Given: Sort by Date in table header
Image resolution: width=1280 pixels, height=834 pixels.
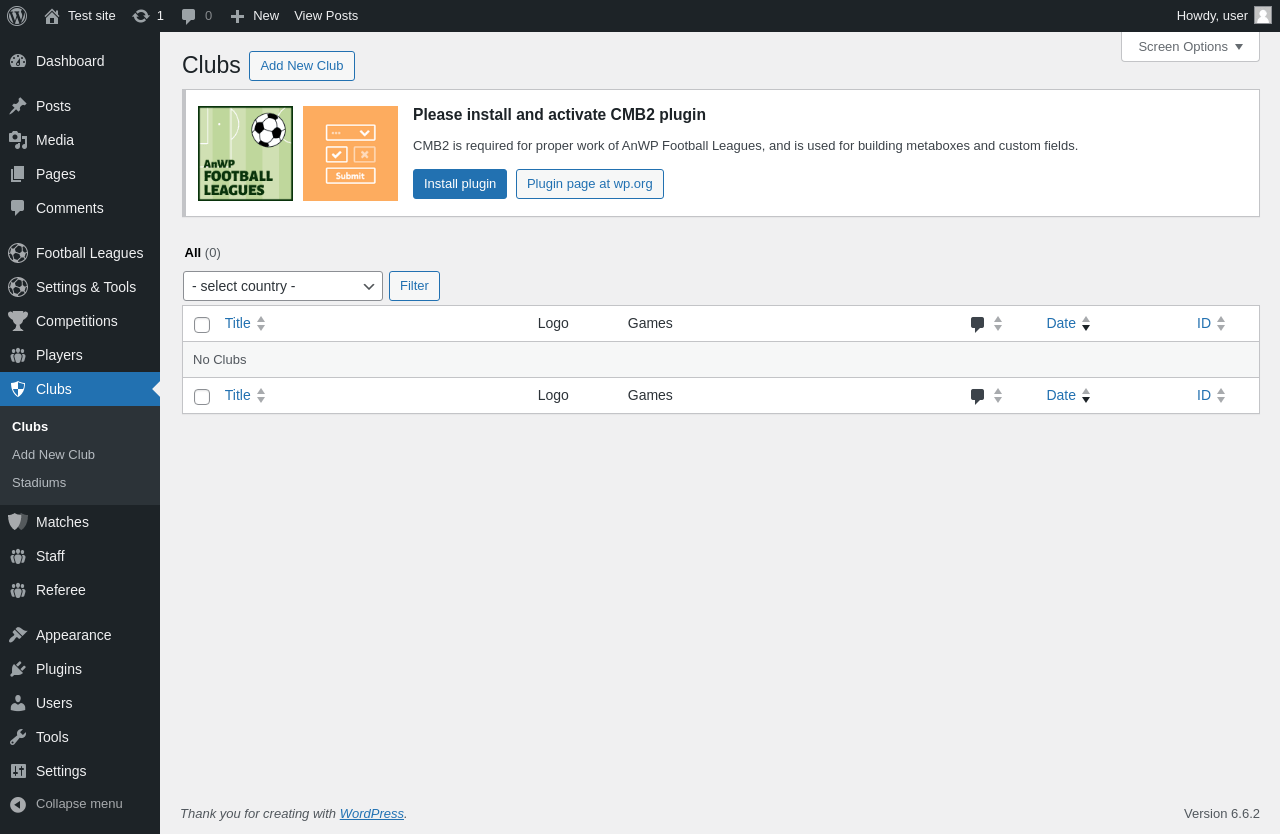Looking at the screenshot, I should pos(1068,323).
